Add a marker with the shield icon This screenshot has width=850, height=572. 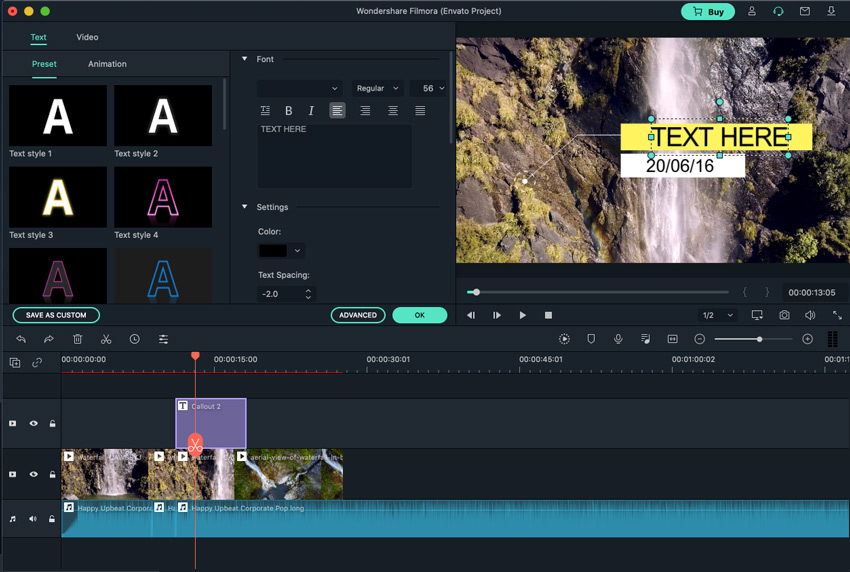click(x=591, y=339)
